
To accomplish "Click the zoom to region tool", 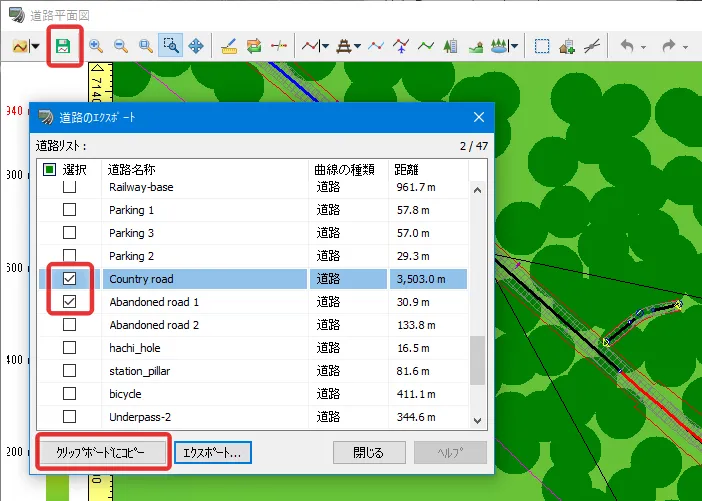I will pyautogui.click(x=171, y=46).
